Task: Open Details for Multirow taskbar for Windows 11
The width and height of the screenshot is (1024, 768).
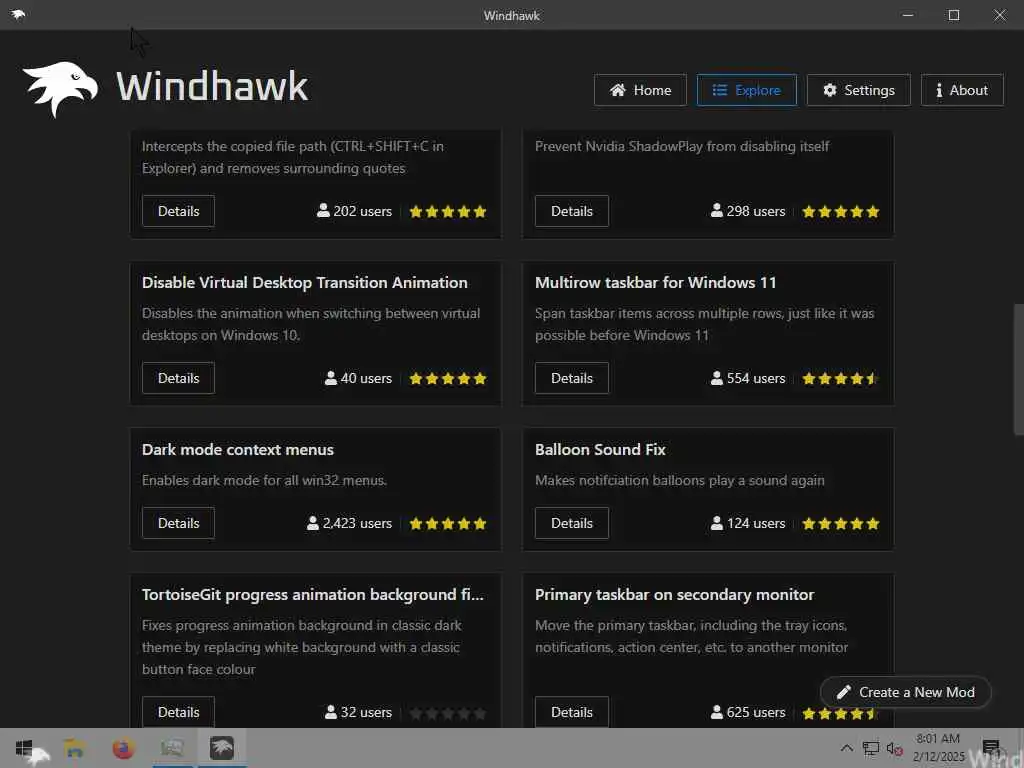Action: 571,378
